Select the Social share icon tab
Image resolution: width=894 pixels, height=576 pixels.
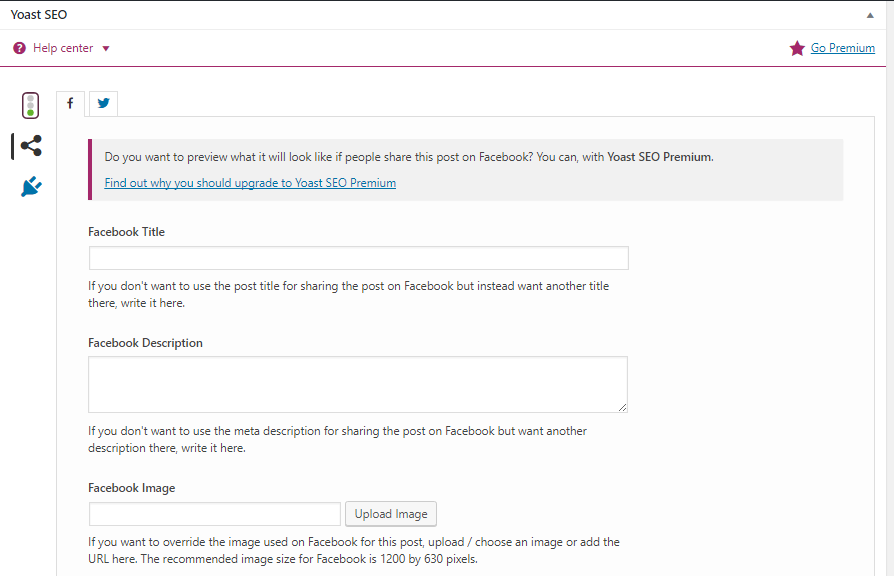pyautogui.click(x=31, y=146)
